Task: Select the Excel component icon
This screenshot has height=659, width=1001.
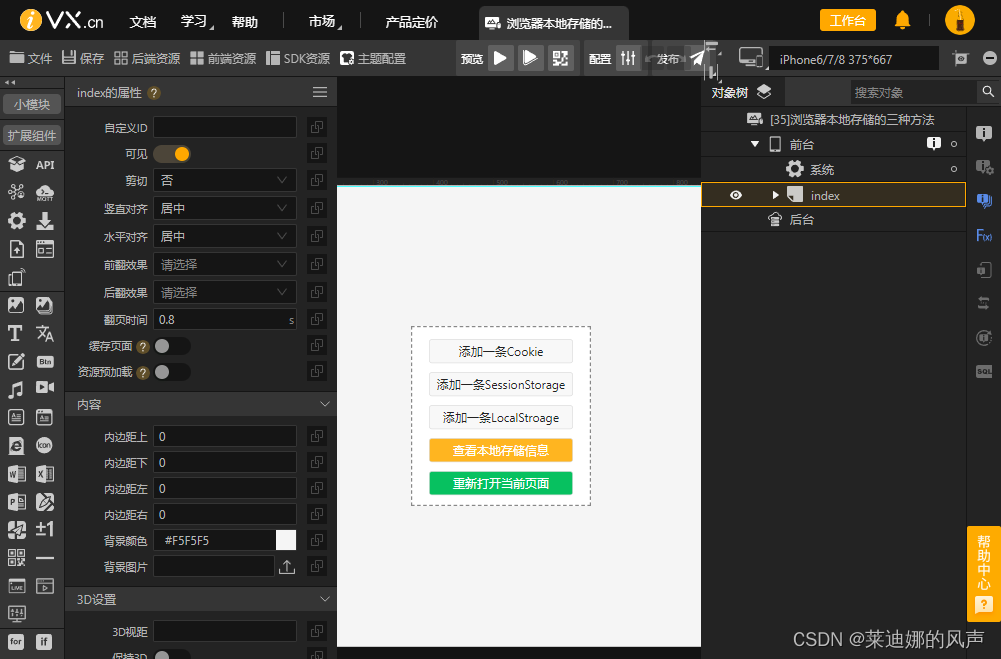Action: pos(45,474)
